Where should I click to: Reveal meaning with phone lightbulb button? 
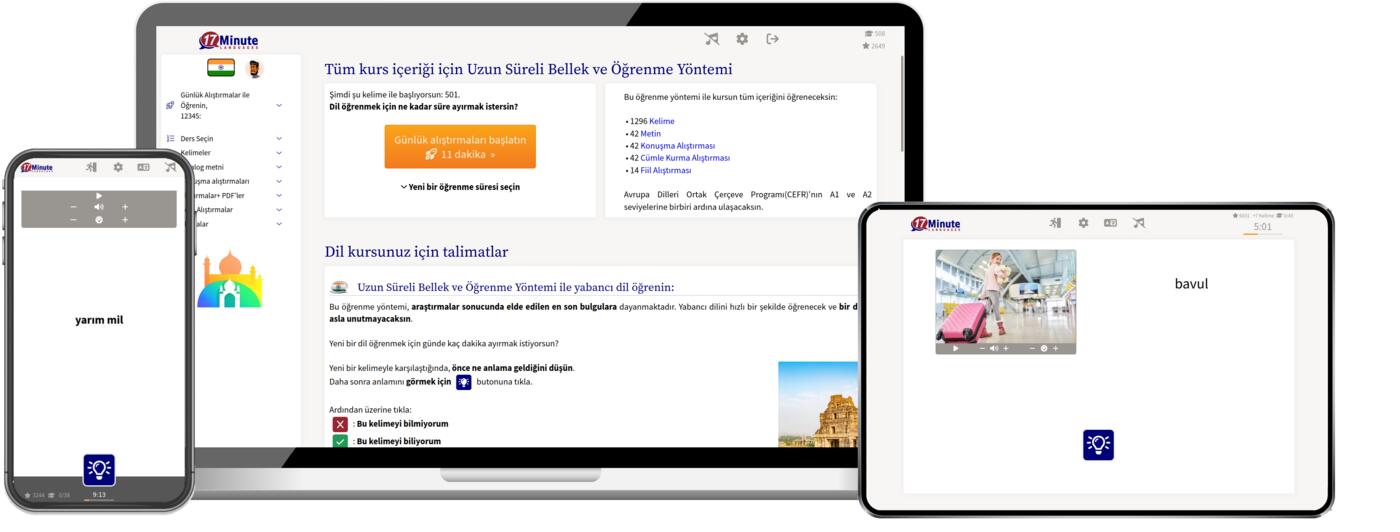point(99,469)
